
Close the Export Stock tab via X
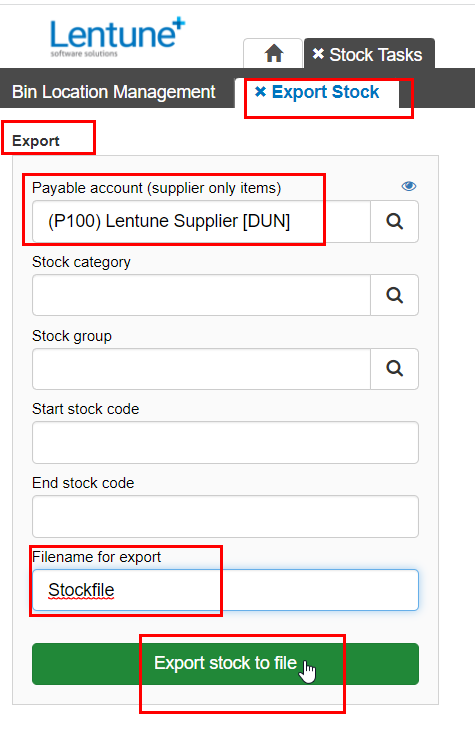pos(260,92)
